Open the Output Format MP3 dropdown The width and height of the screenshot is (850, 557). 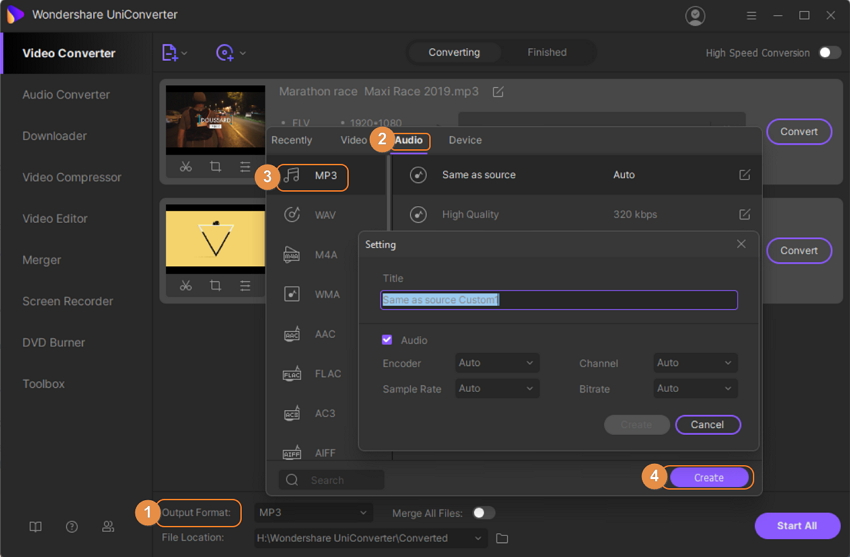click(313, 513)
